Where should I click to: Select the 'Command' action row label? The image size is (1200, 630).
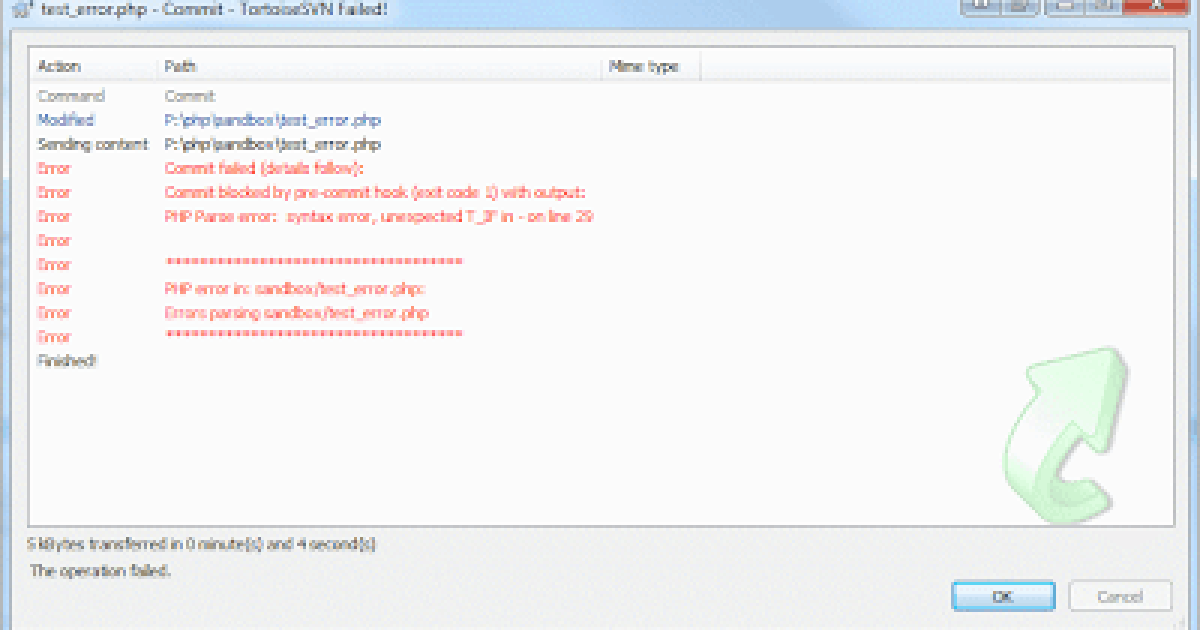[71, 97]
